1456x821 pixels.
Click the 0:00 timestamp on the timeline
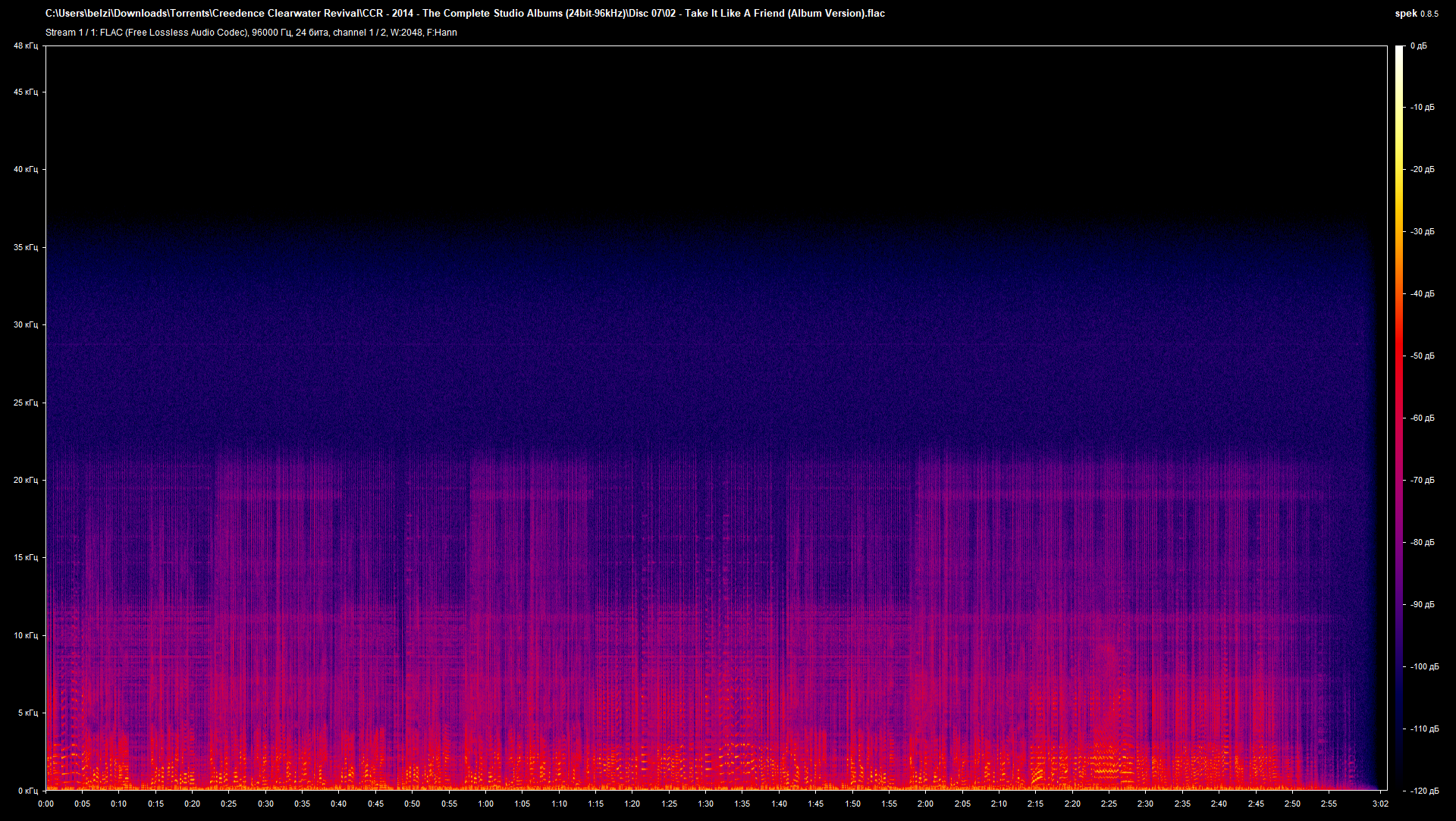click(45, 804)
